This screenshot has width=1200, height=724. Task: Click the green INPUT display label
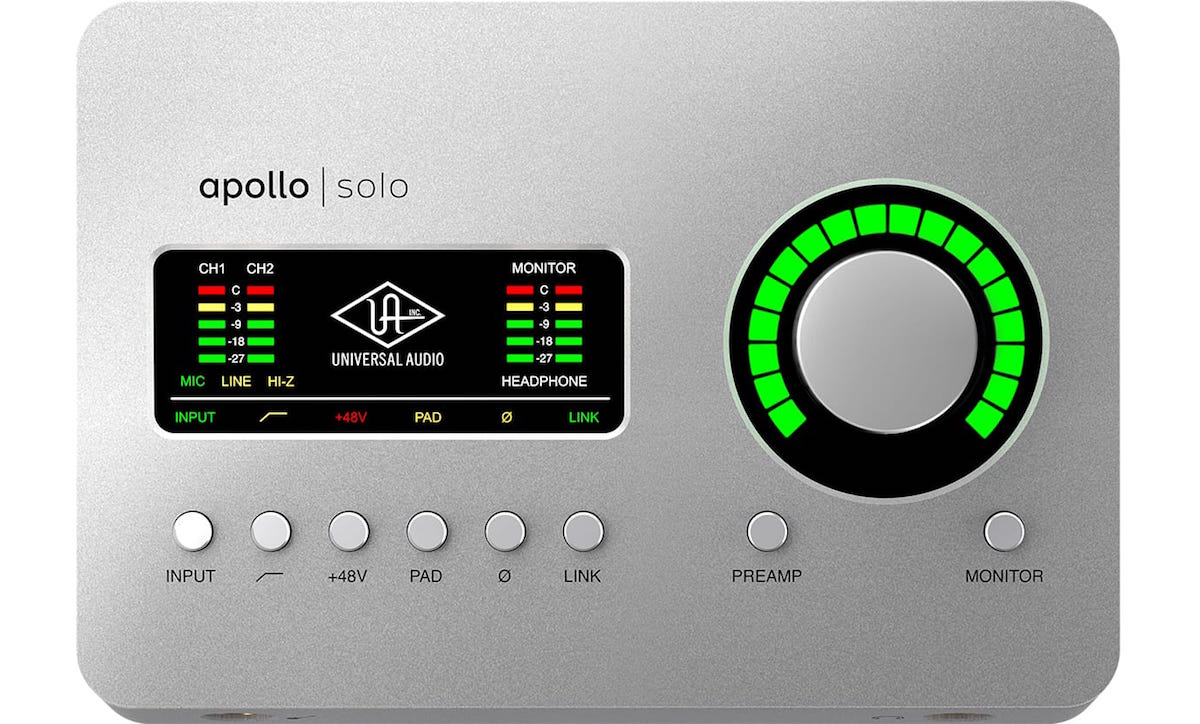(194, 417)
